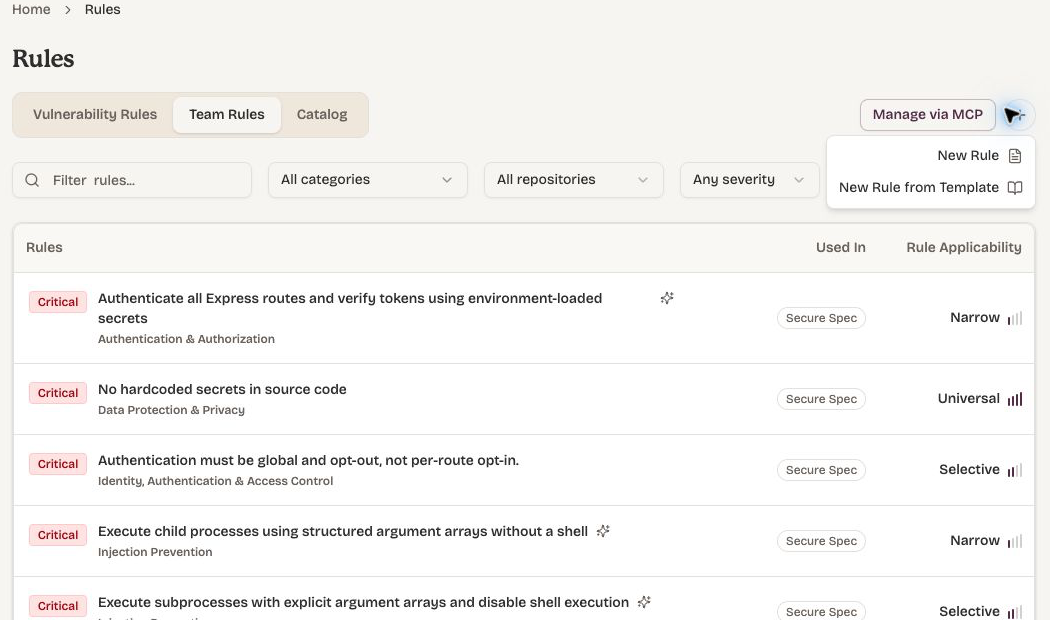This screenshot has height=620, width=1050.
Task: Click the breadcrumb chevron between Home and Rules
Action: coord(68,10)
